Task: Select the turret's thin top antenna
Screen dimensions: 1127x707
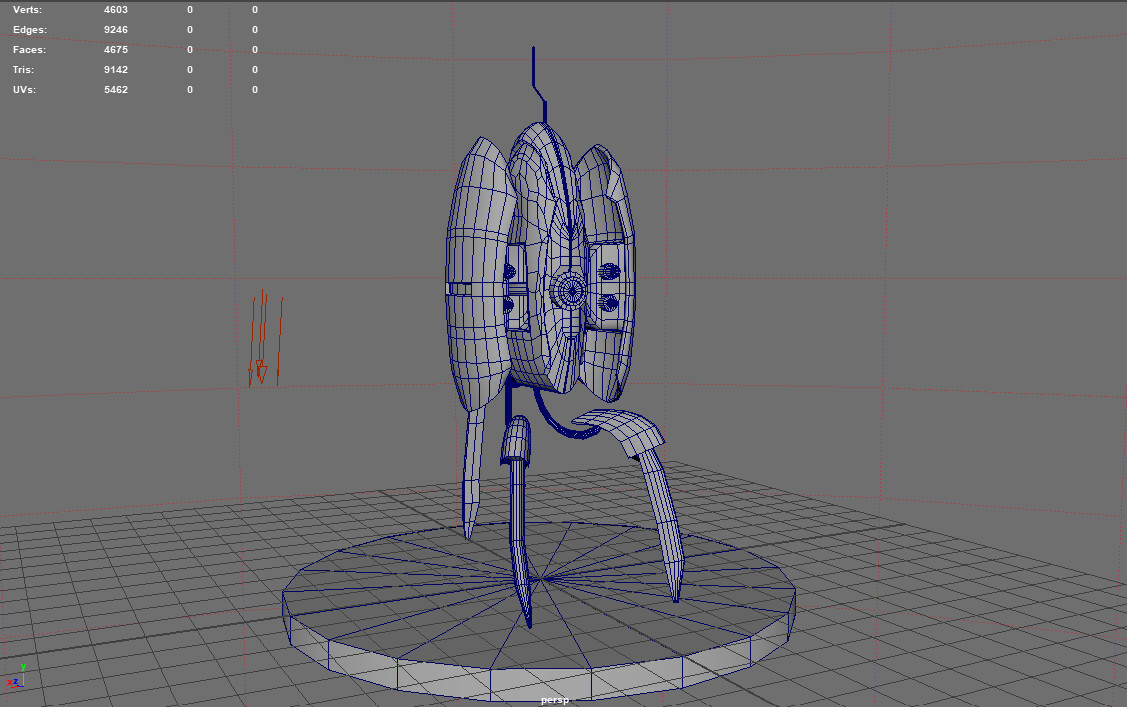Action: tap(538, 85)
